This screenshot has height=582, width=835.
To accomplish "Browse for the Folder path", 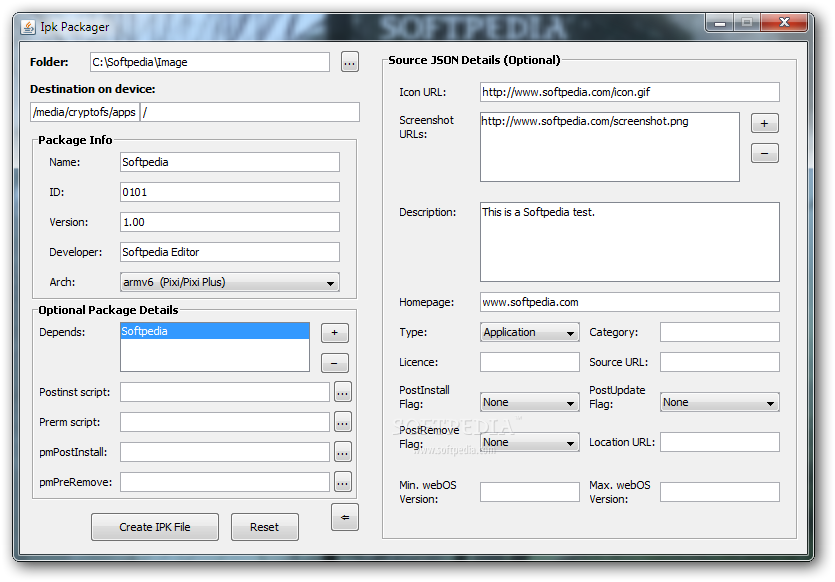I will (x=349, y=62).
